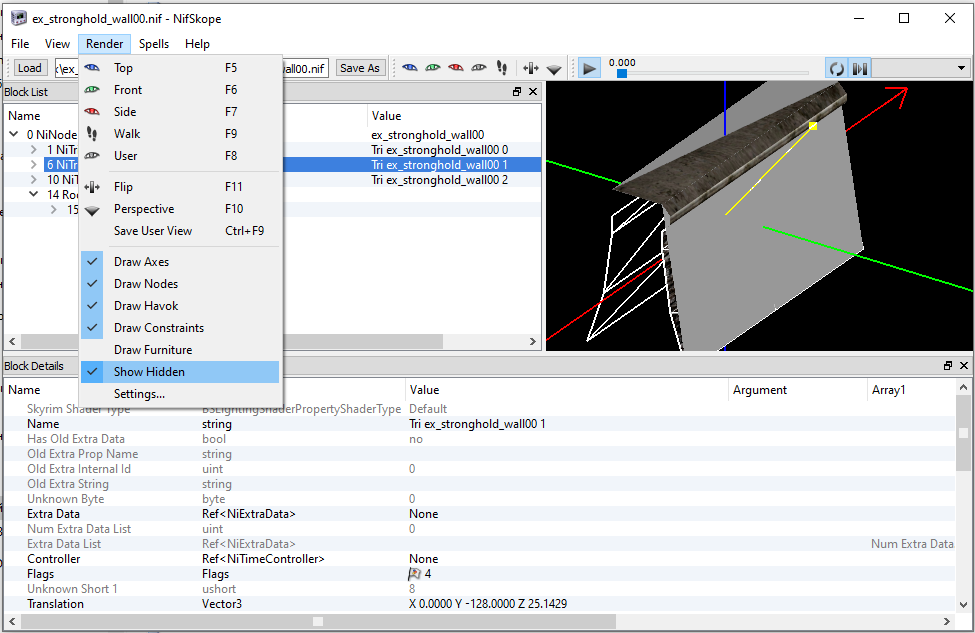Expand the 1 NiTr tree row
Image resolution: width=975 pixels, height=633 pixels.
point(34,149)
